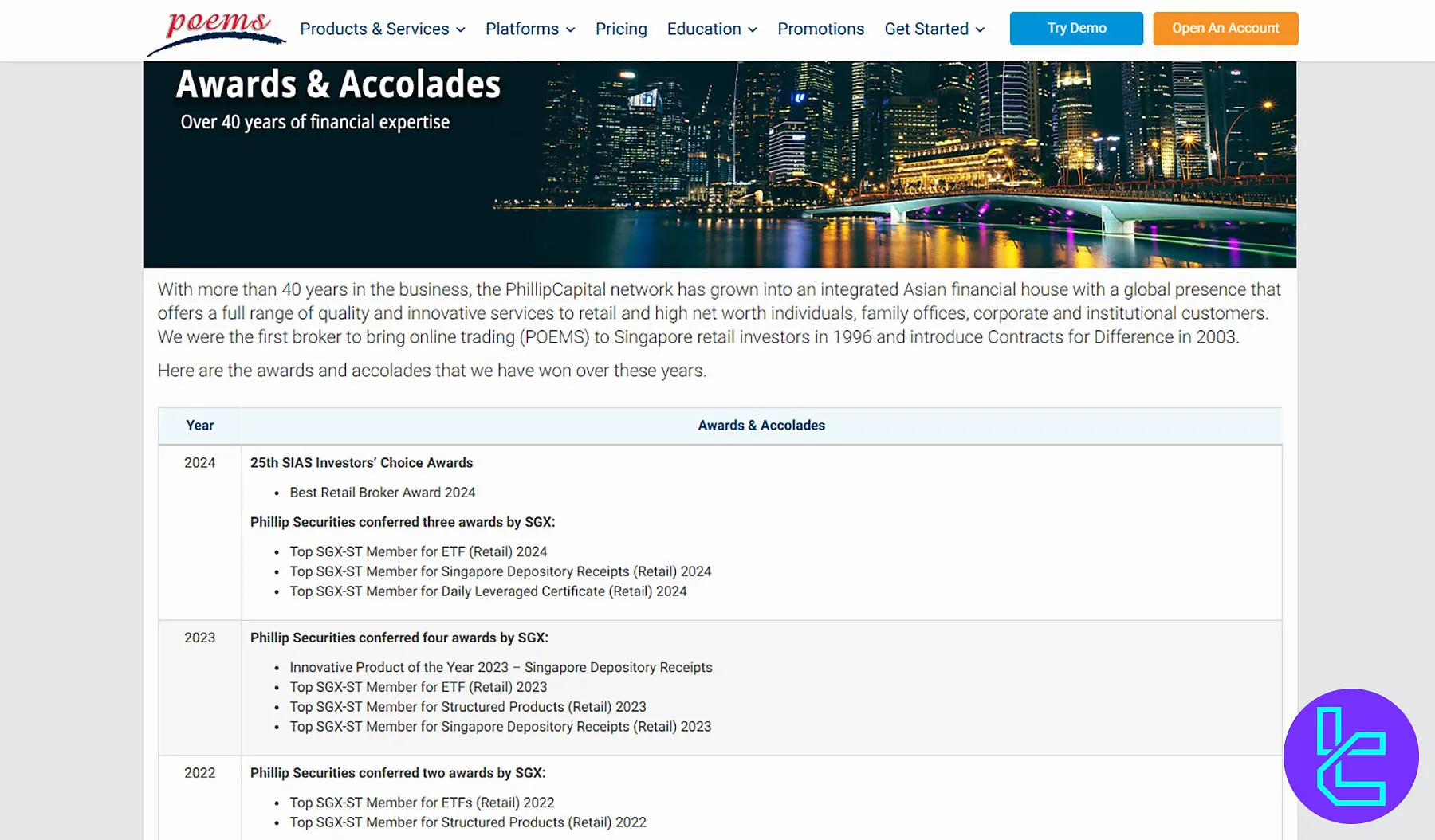Select the Year column header
Image resolution: width=1435 pixels, height=840 pixels.
click(200, 426)
